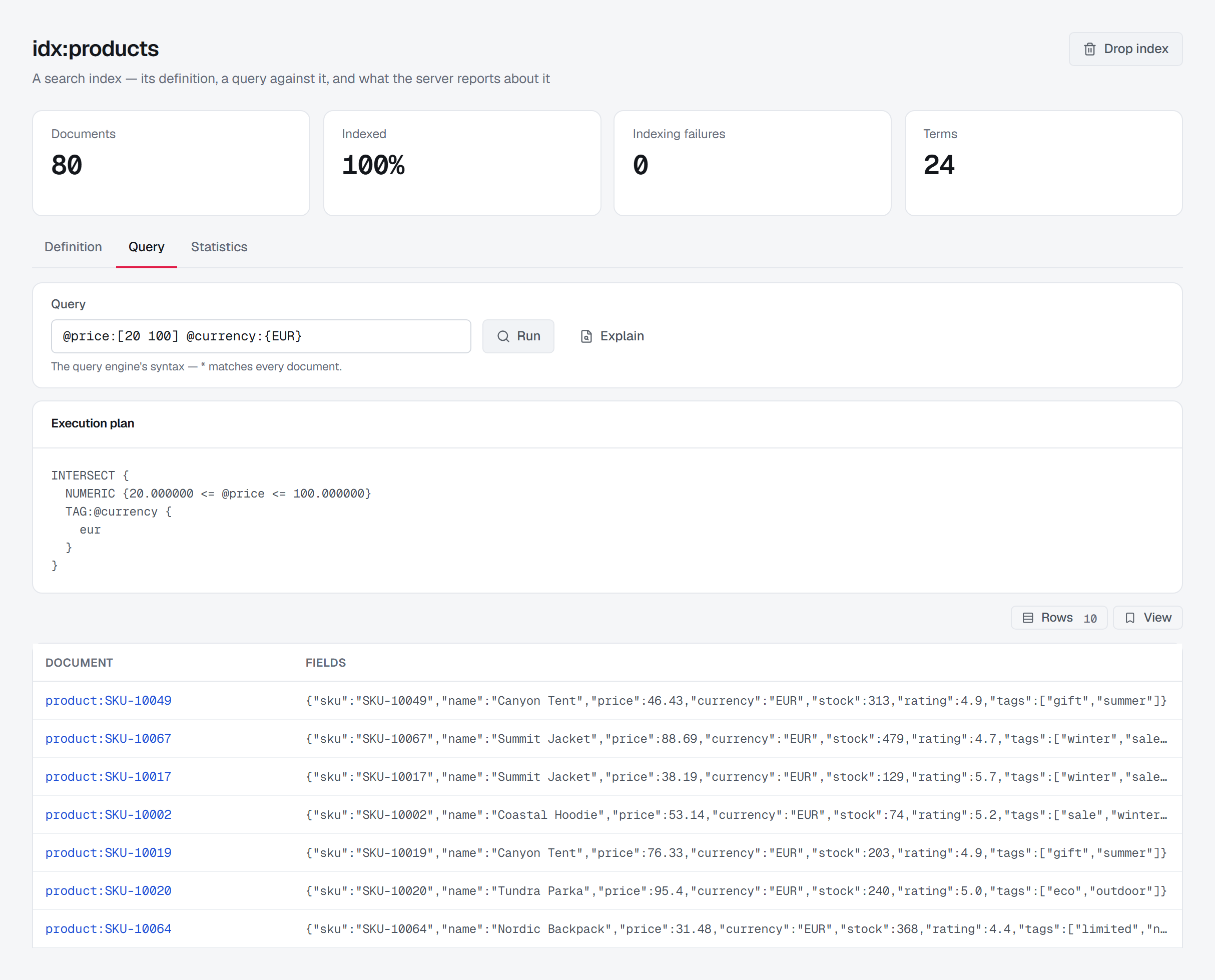1215x980 pixels.
Task: Open product:SKU-10002 document link
Action: [x=109, y=815]
